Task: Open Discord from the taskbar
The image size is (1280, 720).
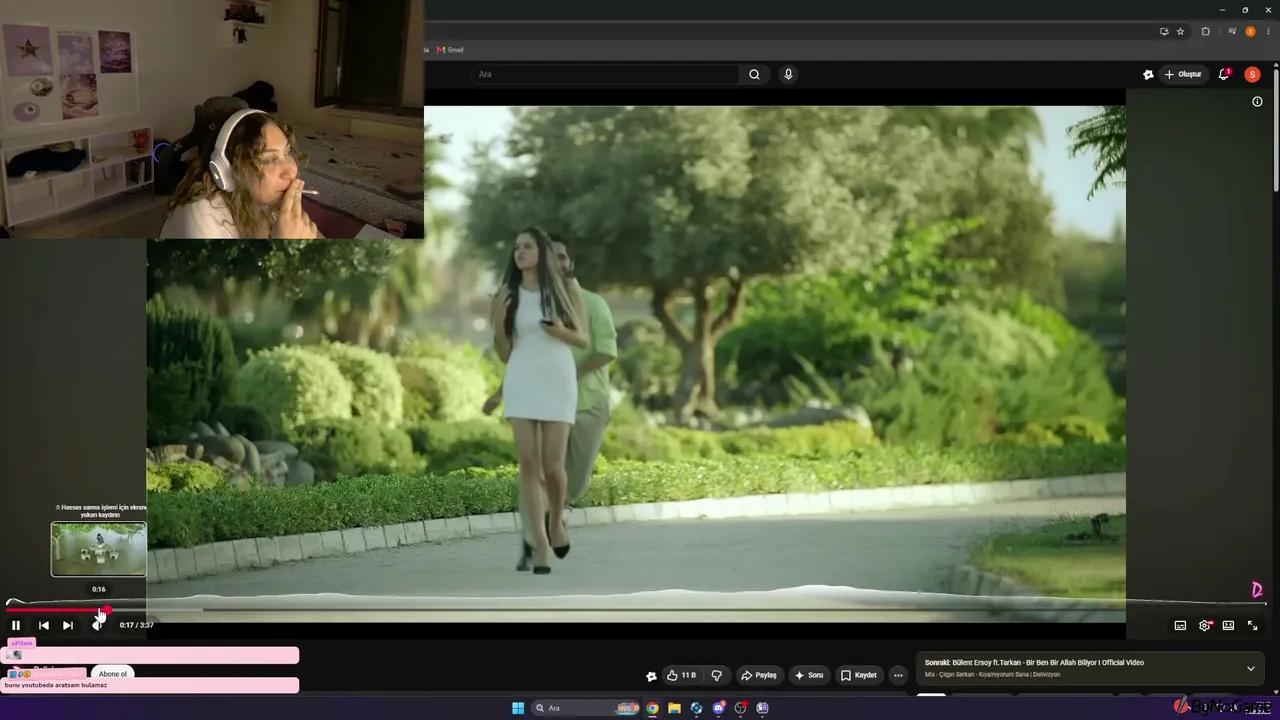Action: 718,708
